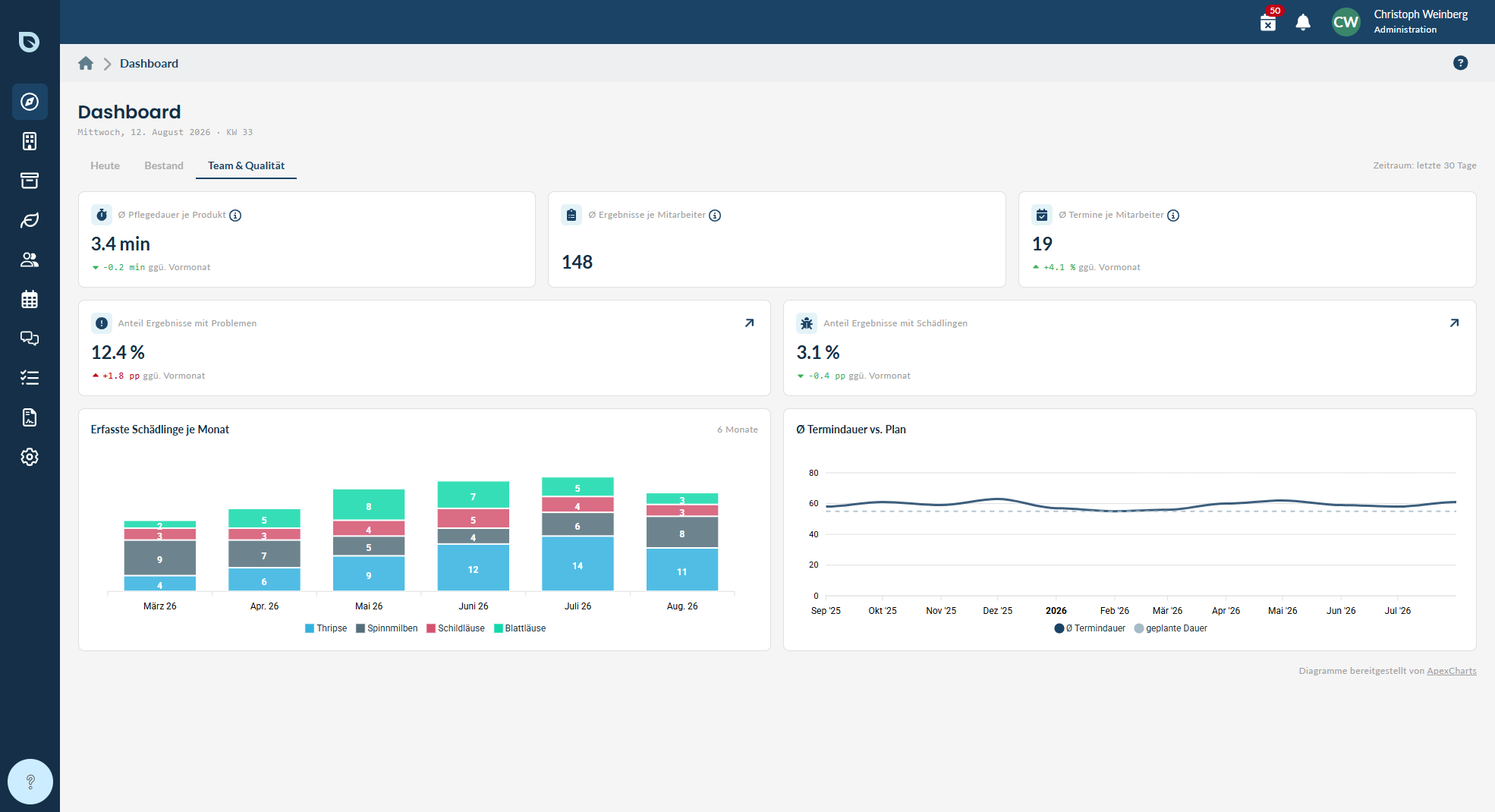Viewport: 1495px width, 812px height.
Task: Open the calendar sidebar icon
Action: 30,299
